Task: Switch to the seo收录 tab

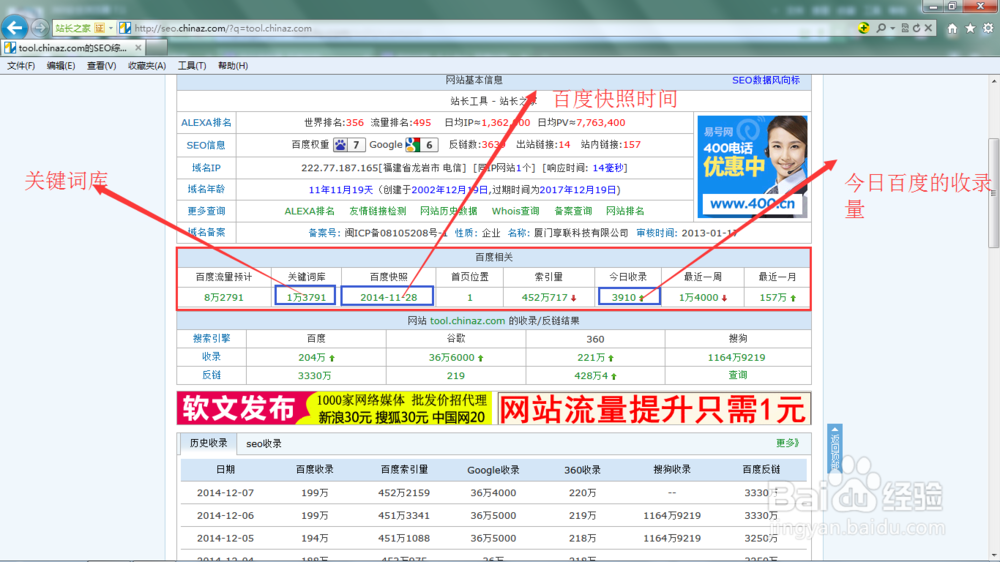Action: [x=264, y=444]
